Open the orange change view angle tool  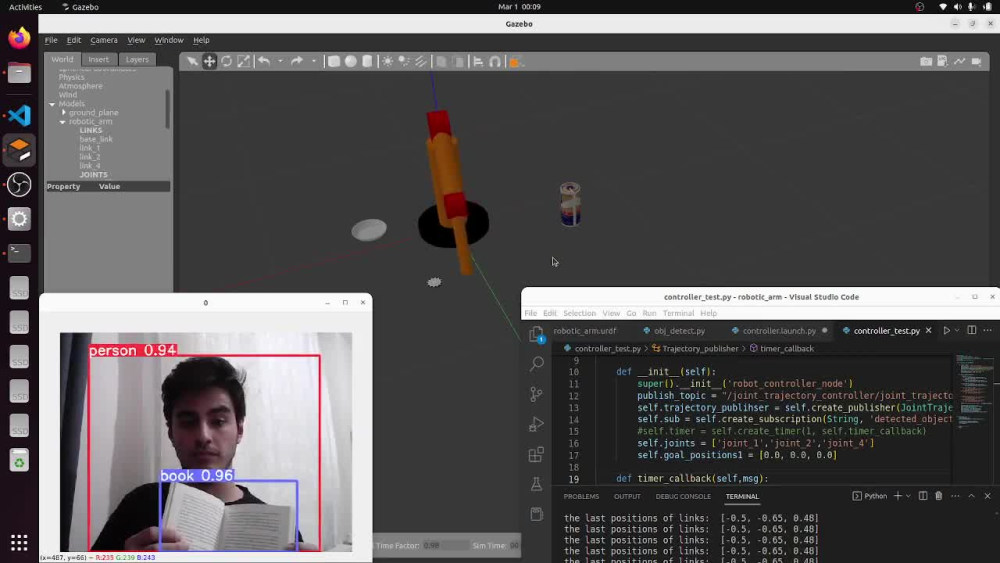[x=515, y=61]
